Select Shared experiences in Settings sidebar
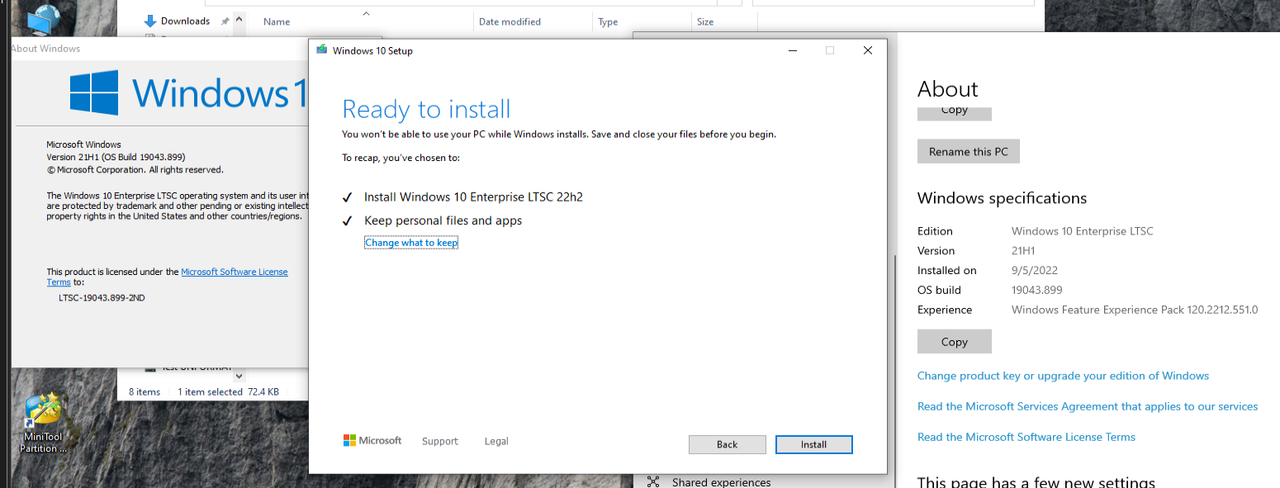 click(721, 482)
